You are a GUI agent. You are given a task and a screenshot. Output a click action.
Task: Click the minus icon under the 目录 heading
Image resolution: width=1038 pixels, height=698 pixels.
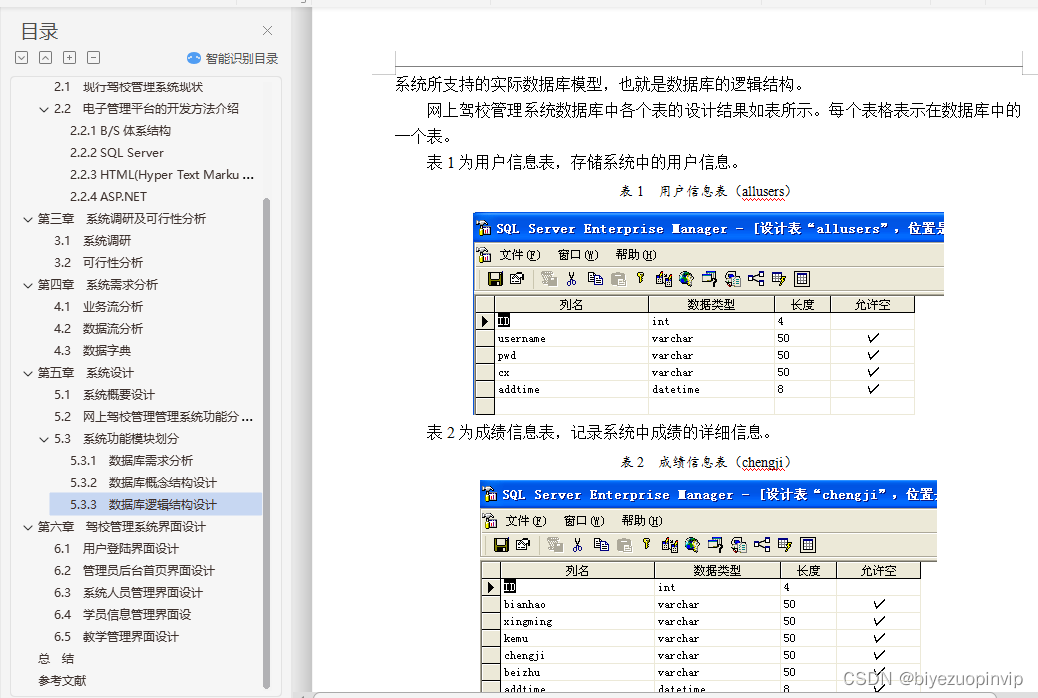coord(94,58)
